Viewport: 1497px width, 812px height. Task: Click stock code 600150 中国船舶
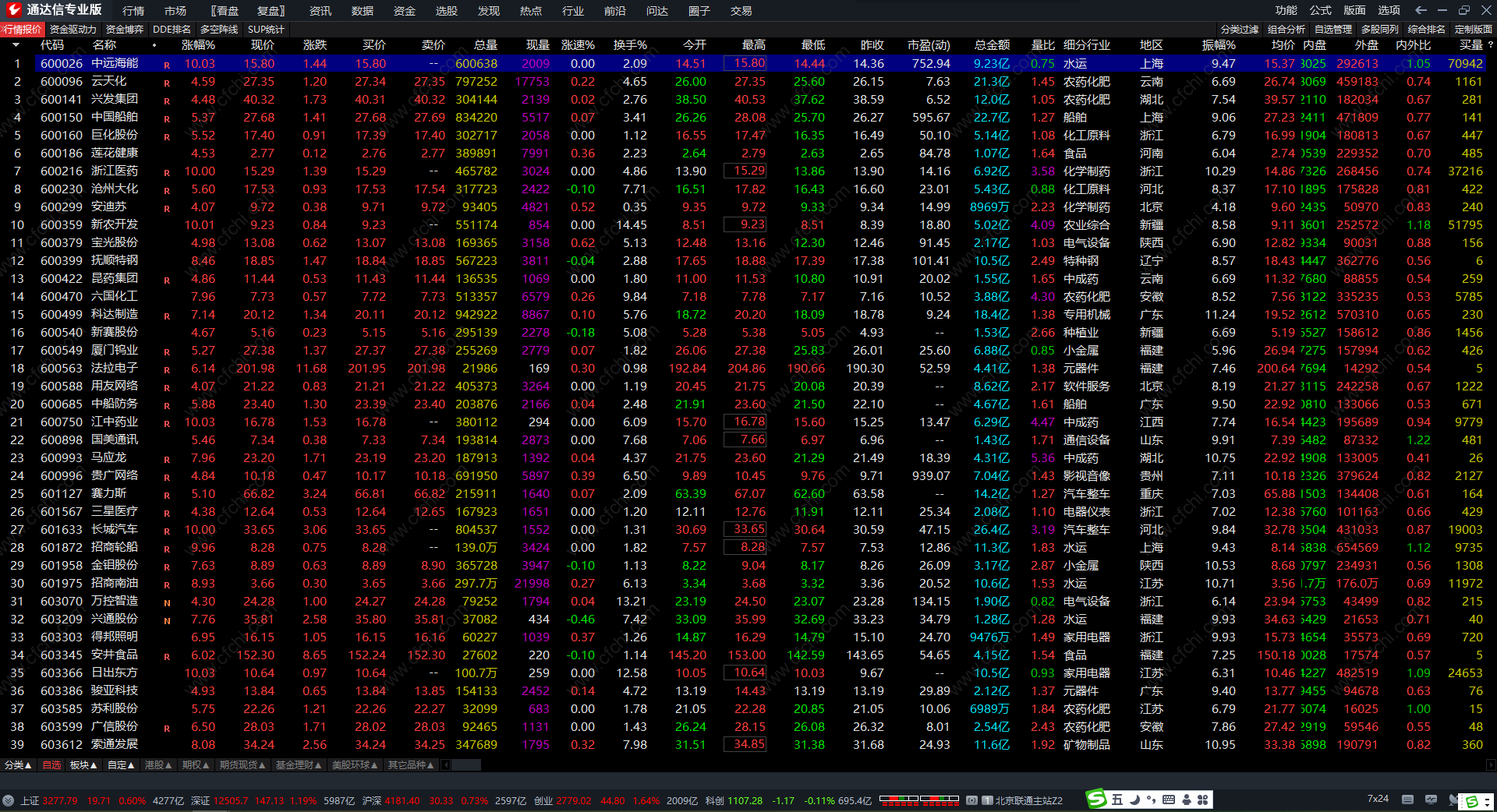[x=62, y=118]
